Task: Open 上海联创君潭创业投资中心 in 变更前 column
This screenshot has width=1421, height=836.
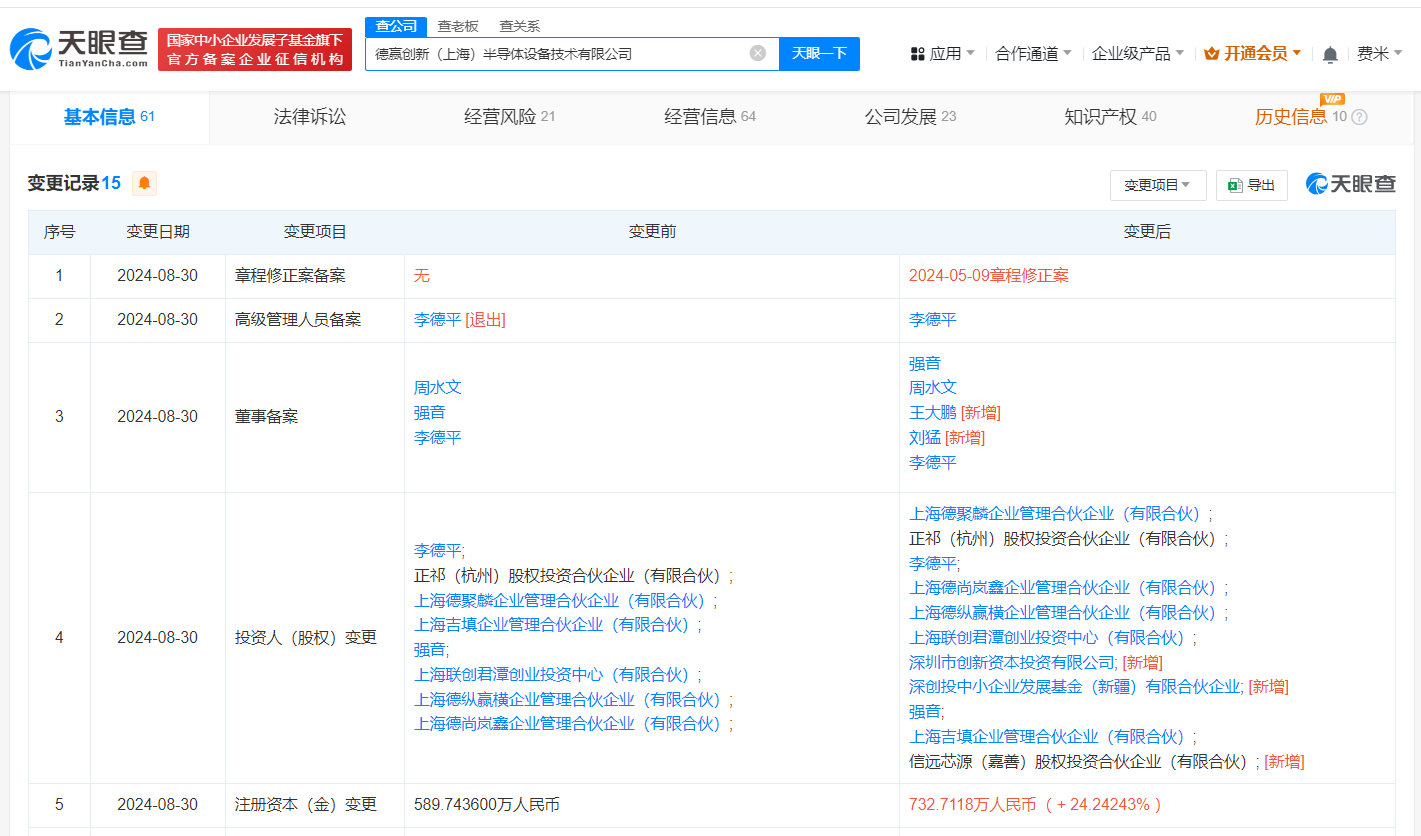Action: [556, 674]
